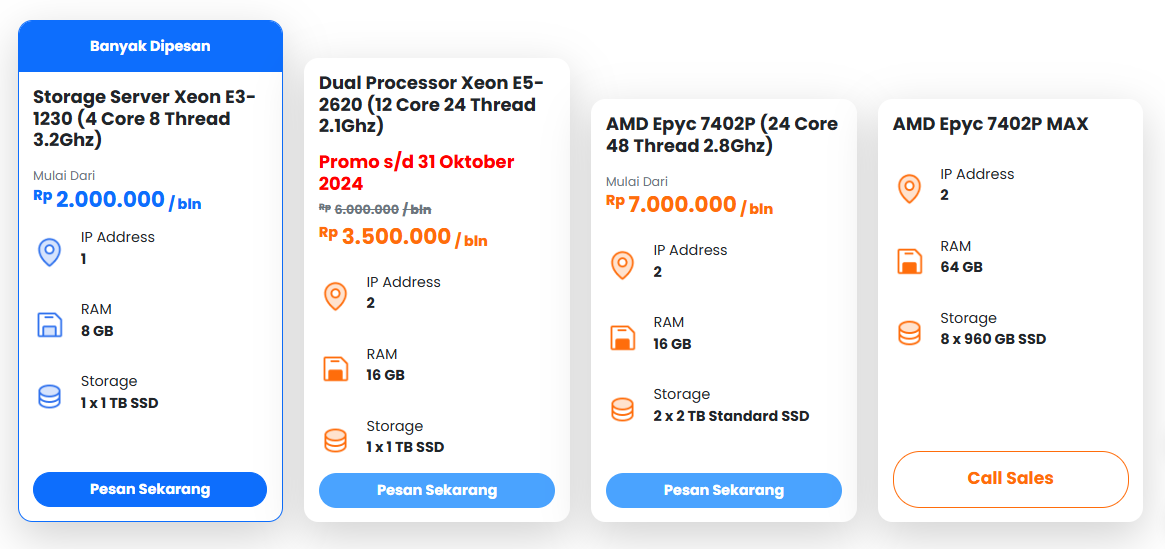Click RAM icon in Epyc 7402P MAX card
The height and width of the screenshot is (549, 1165).
909,261
